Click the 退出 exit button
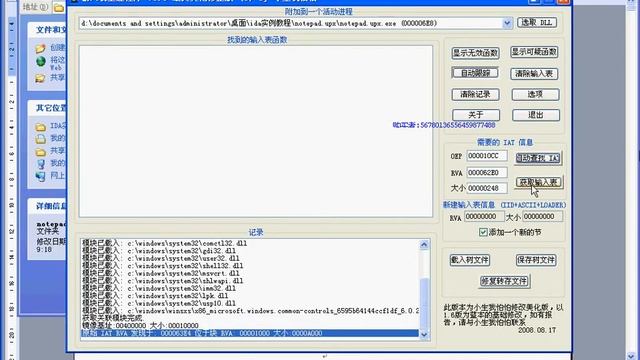 pyautogui.click(x=536, y=115)
